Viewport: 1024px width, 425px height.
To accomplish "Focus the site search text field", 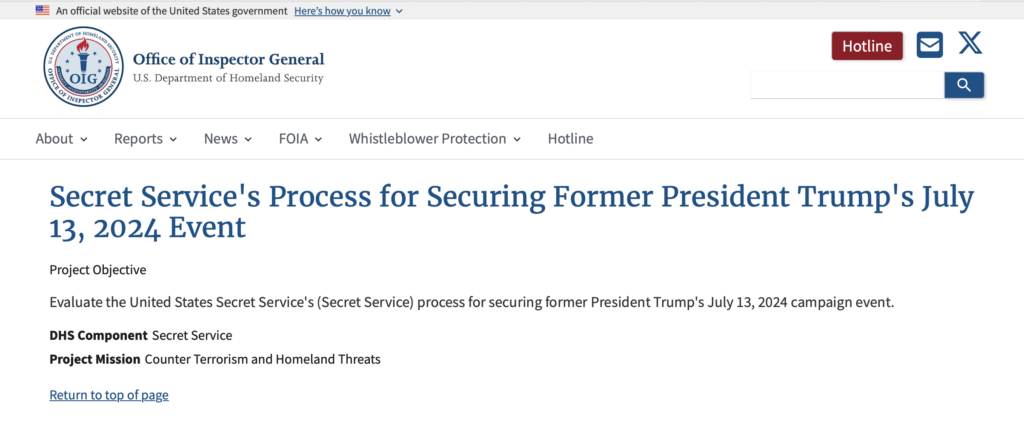I will 847,85.
